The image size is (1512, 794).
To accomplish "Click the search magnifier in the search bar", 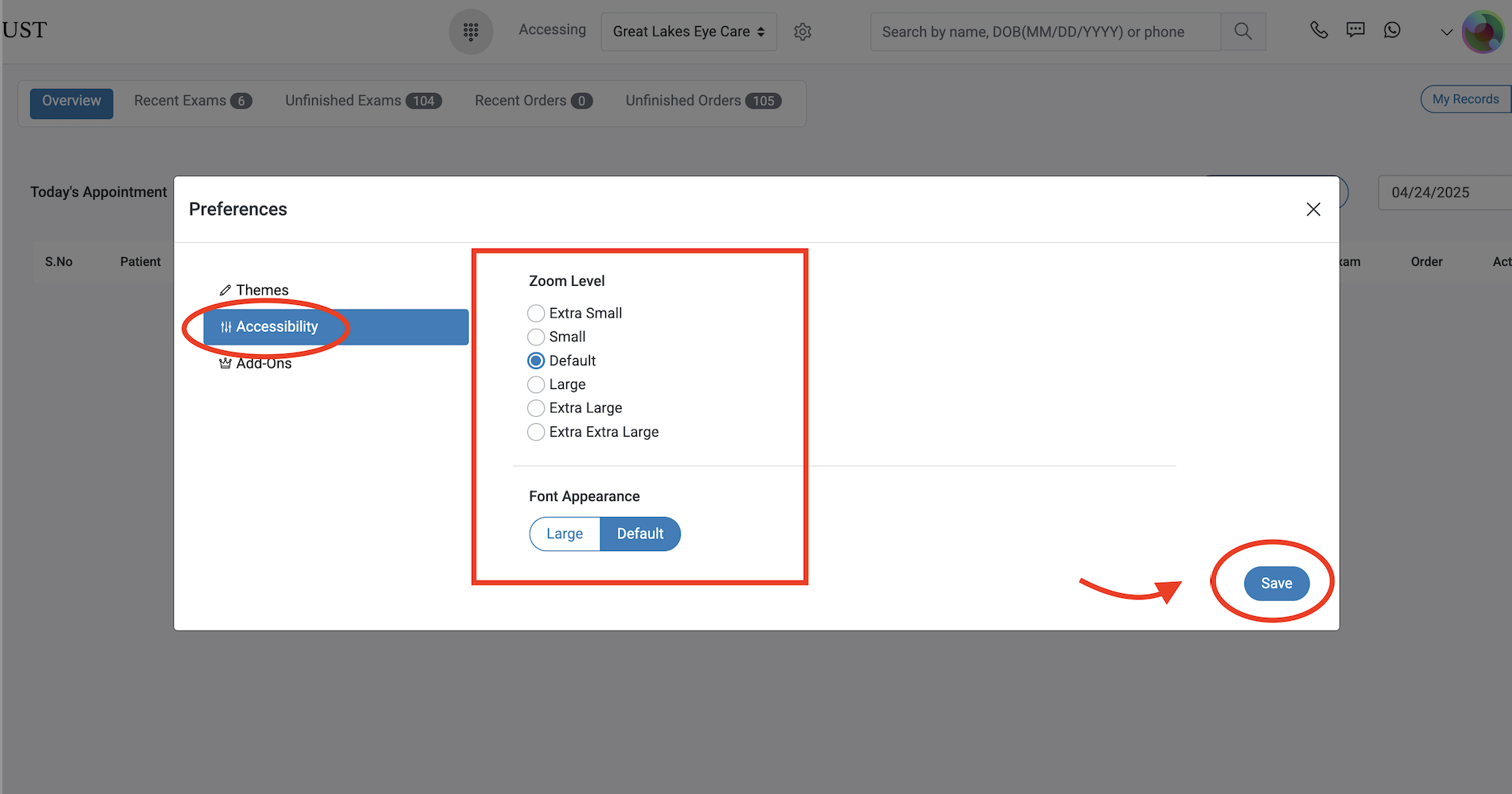I will (1243, 32).
